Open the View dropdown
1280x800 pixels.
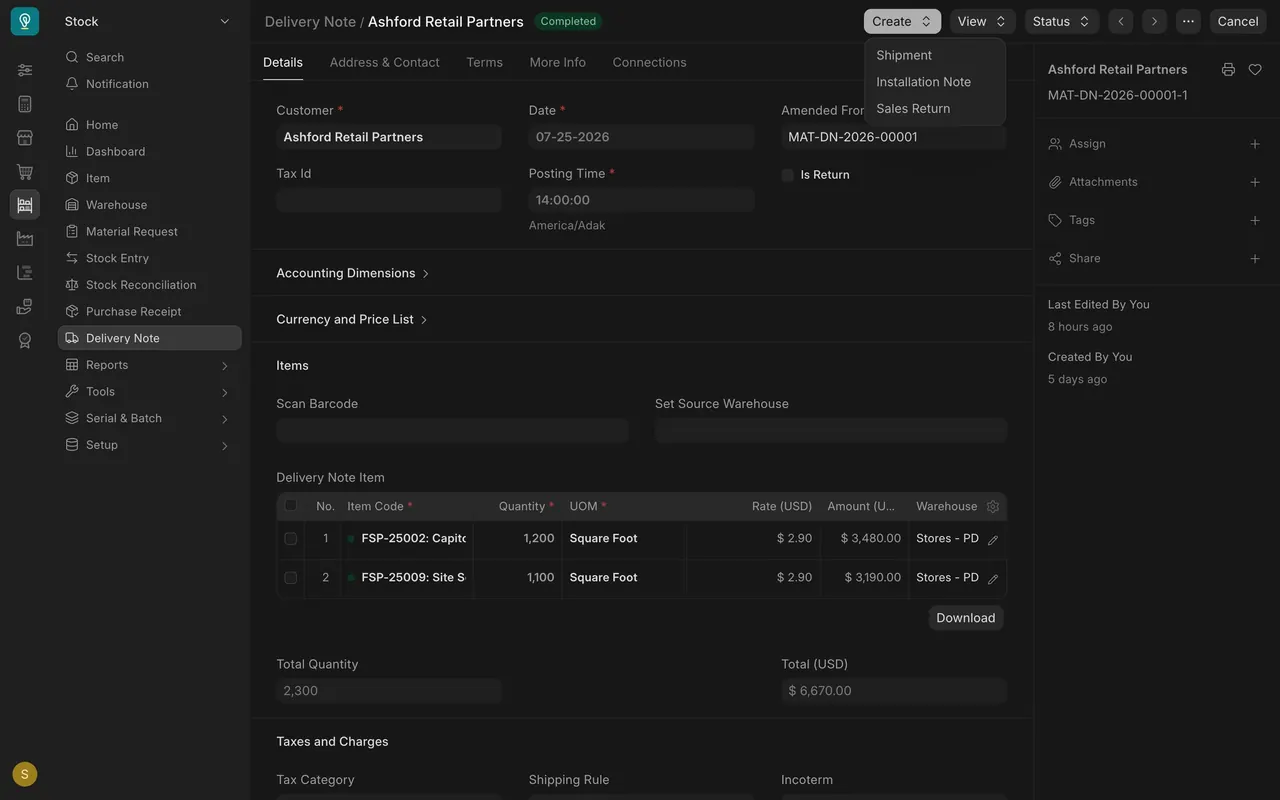[x=982, y=21]
